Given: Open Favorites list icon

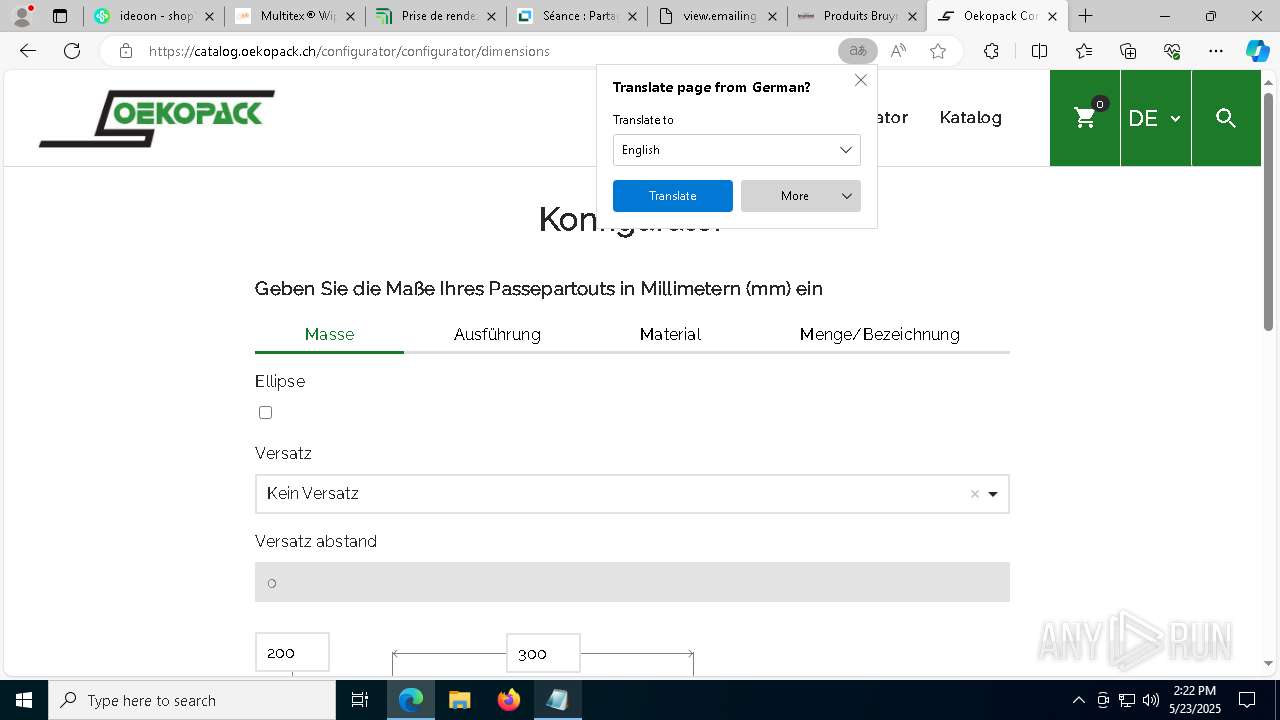Looking at the screenshot, I should coord(1084,51).
